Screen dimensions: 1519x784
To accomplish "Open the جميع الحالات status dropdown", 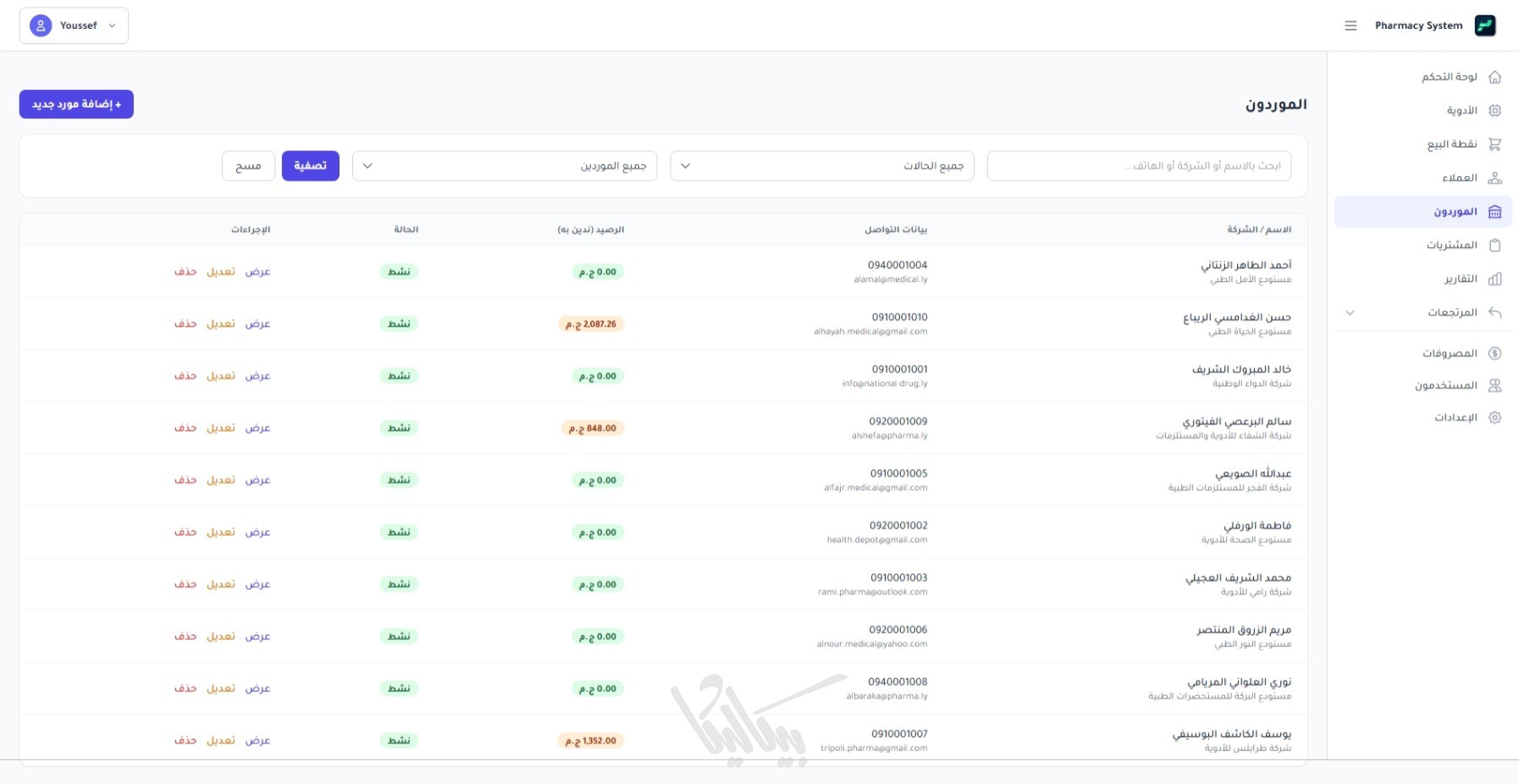I will (821, 166).
